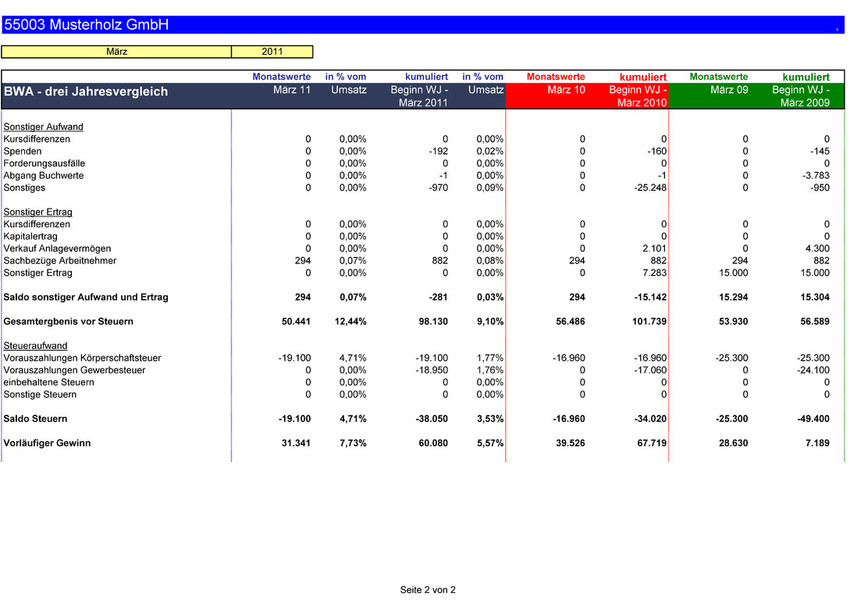Click the Spenden 2010 value '-160'
The height and width of the screenshot is (600, 857).
pyautogui.click(x=657, y=151)
